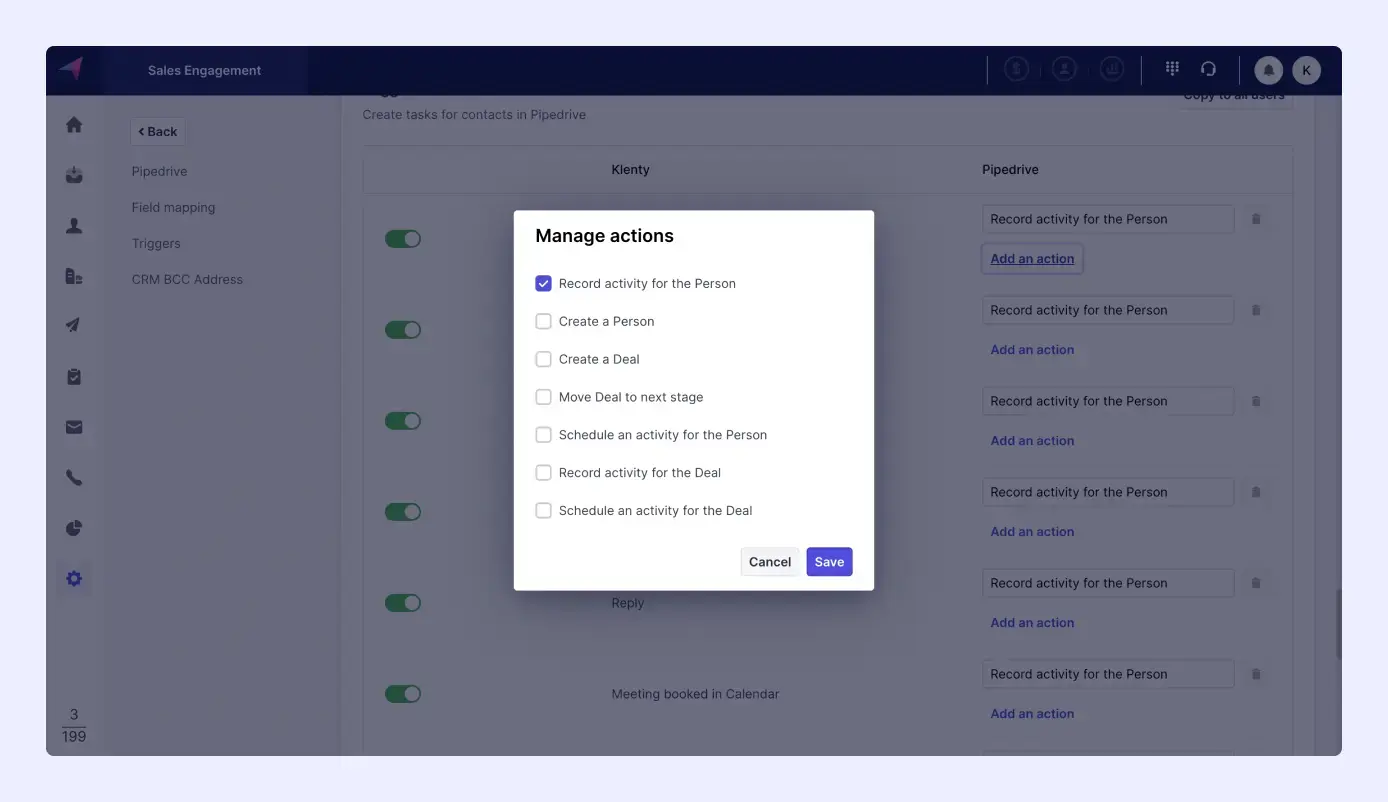Open the Accounts building icon in the sidebar
The image size is (1388, 802).
pos(74,276)
